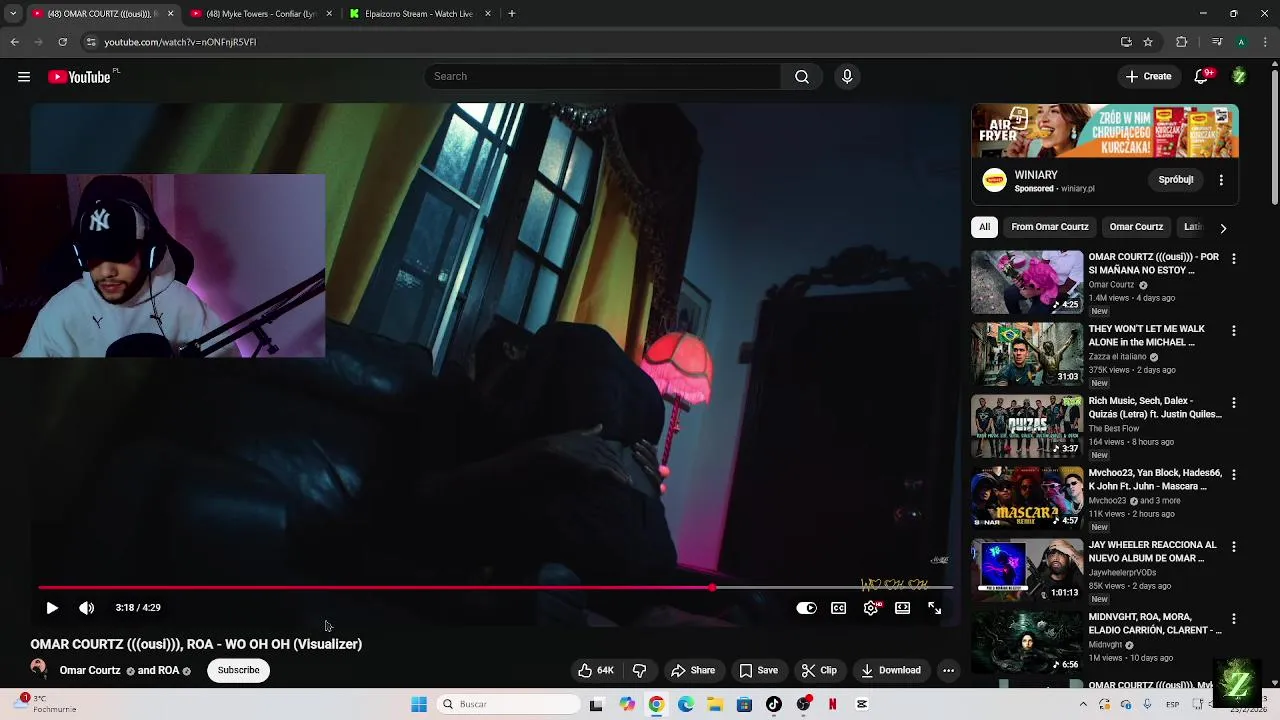The image size is (1280, 720).
Task: Switch to Elpaizorro Stream tab
Action: pyautogui.click(x=418, y=14)
